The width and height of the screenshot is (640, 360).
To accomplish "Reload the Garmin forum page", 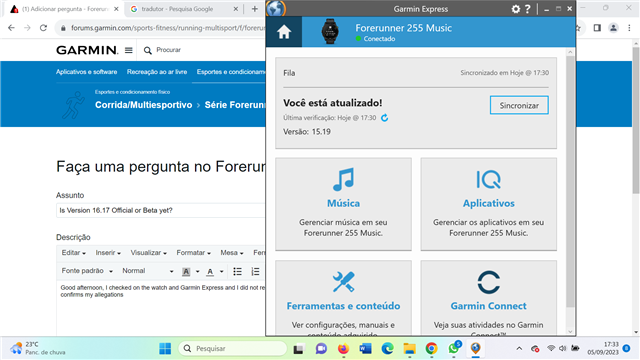I will [43, 28].
